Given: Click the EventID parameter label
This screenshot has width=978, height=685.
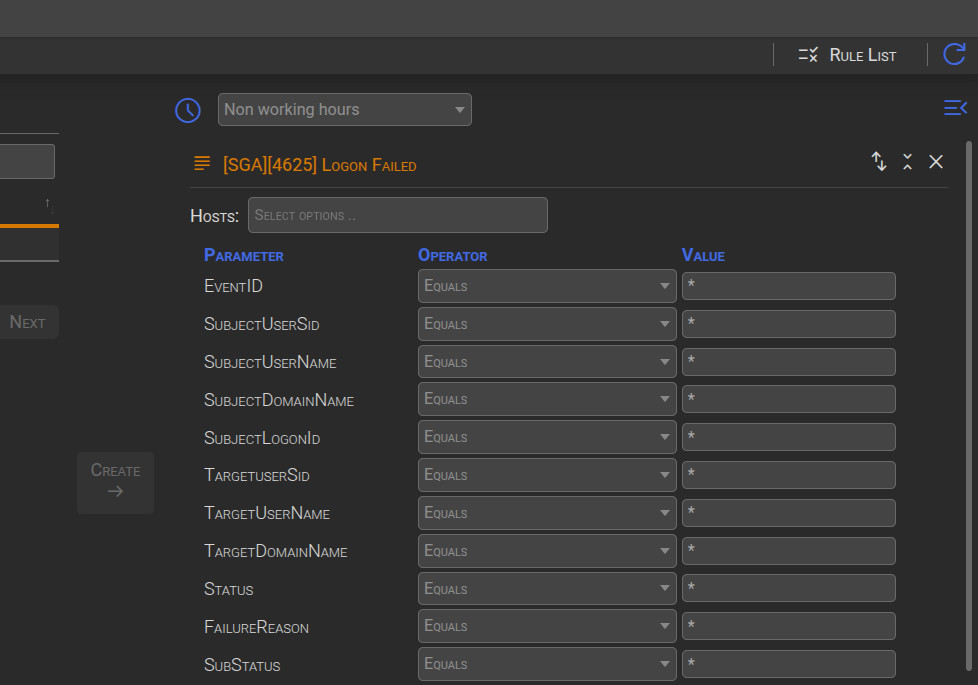Looking at the screenshot, I should pyautogui.click(x=233, y=286).
